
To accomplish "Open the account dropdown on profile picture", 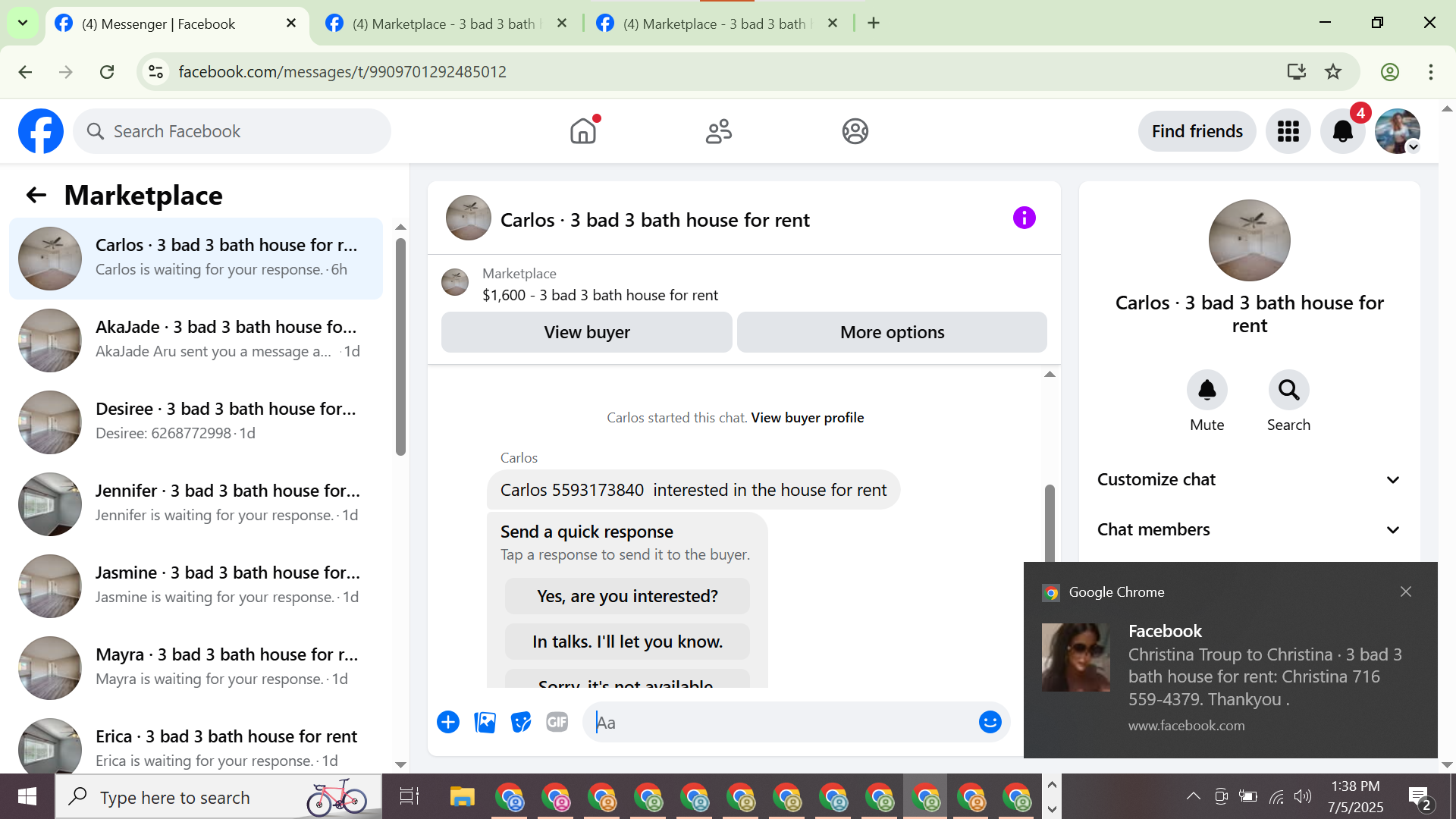I will [x=1413, y=147].
